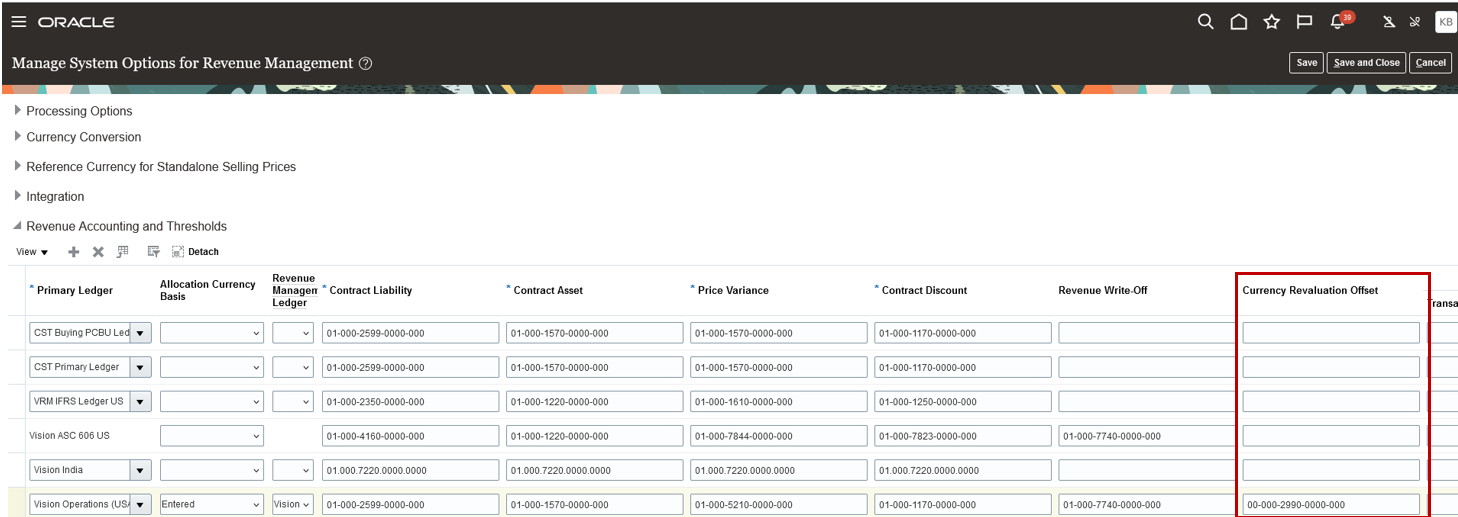The height and width of the screenshot is (517, 1458).
Task: Open Revenue Management Ledger dropdown for Vision India
Action: pyautogui.click(x=293, y=470)
